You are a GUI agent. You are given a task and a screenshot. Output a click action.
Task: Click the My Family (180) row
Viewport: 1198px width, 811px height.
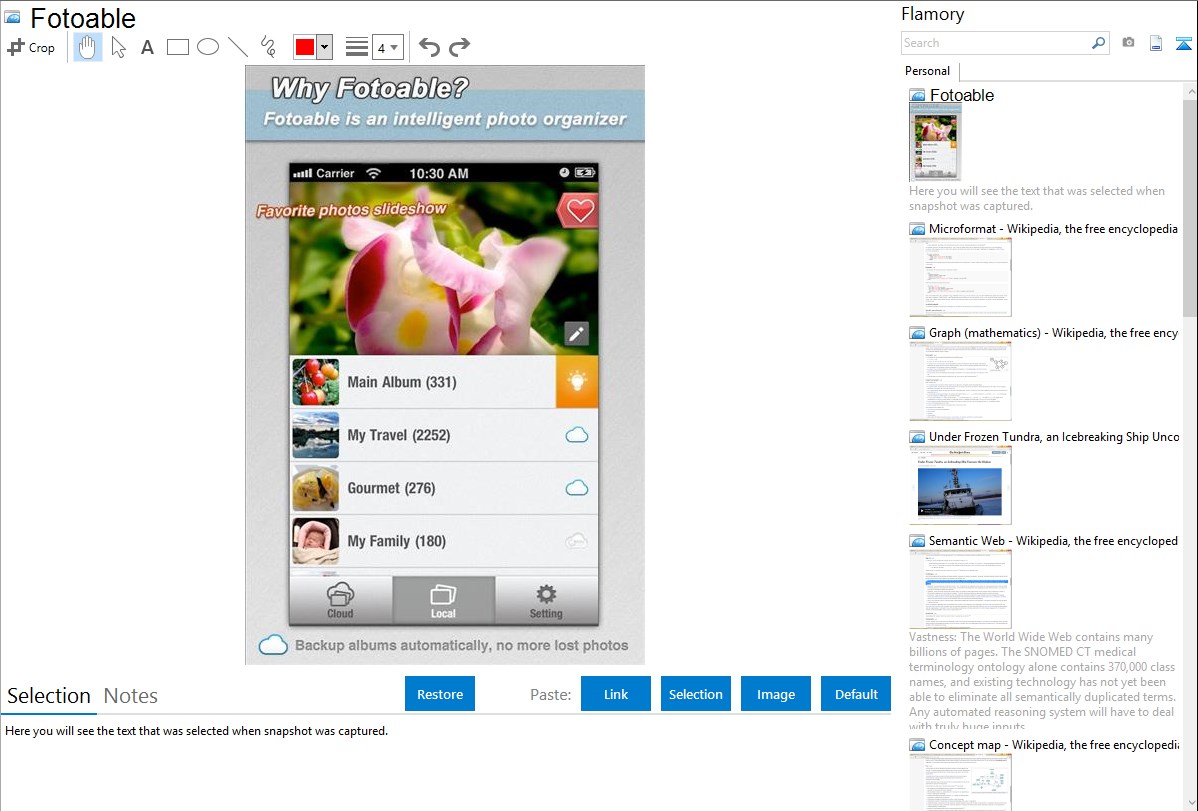(x=444, y=541)
